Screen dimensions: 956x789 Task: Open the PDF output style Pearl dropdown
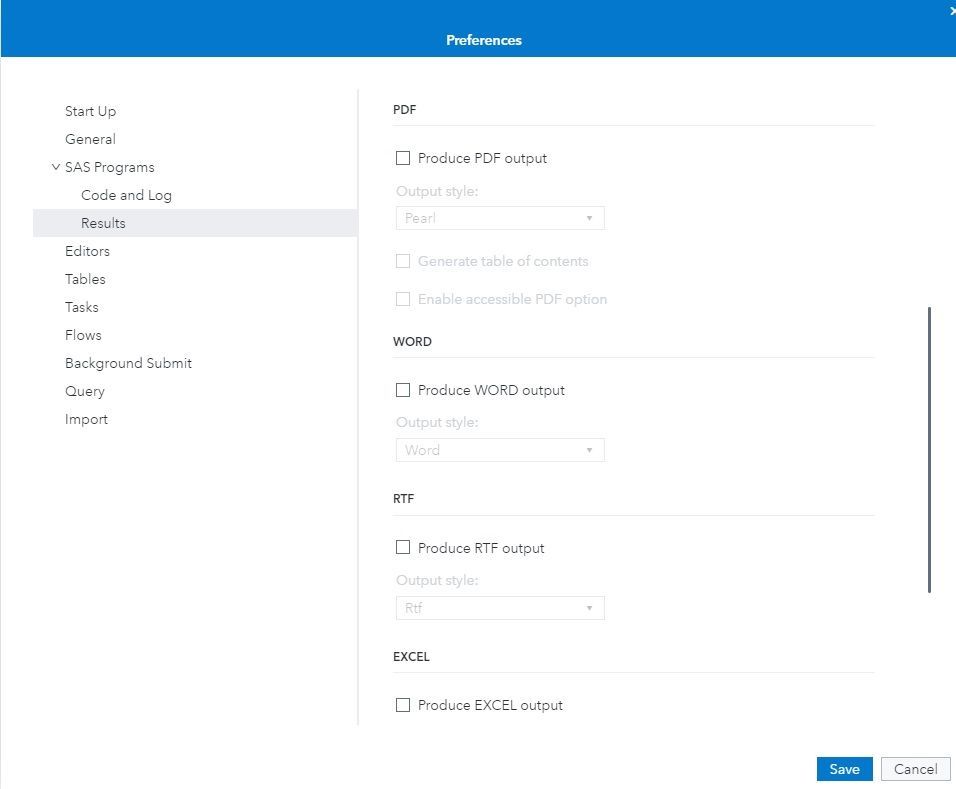pos(500,218)
